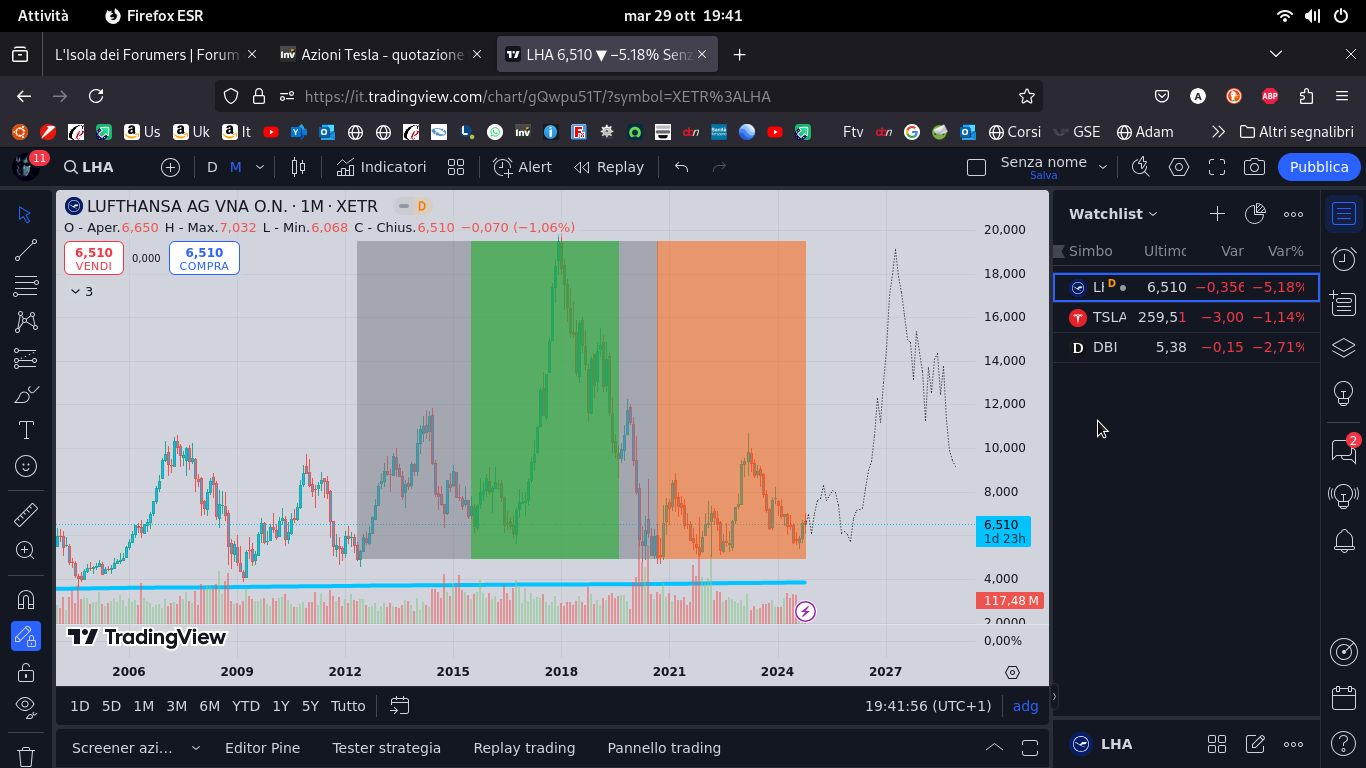This screenshot has height=768, width=1366.
Task: Toggle adg adjustment setting
Action: [x=1025, y=706]
